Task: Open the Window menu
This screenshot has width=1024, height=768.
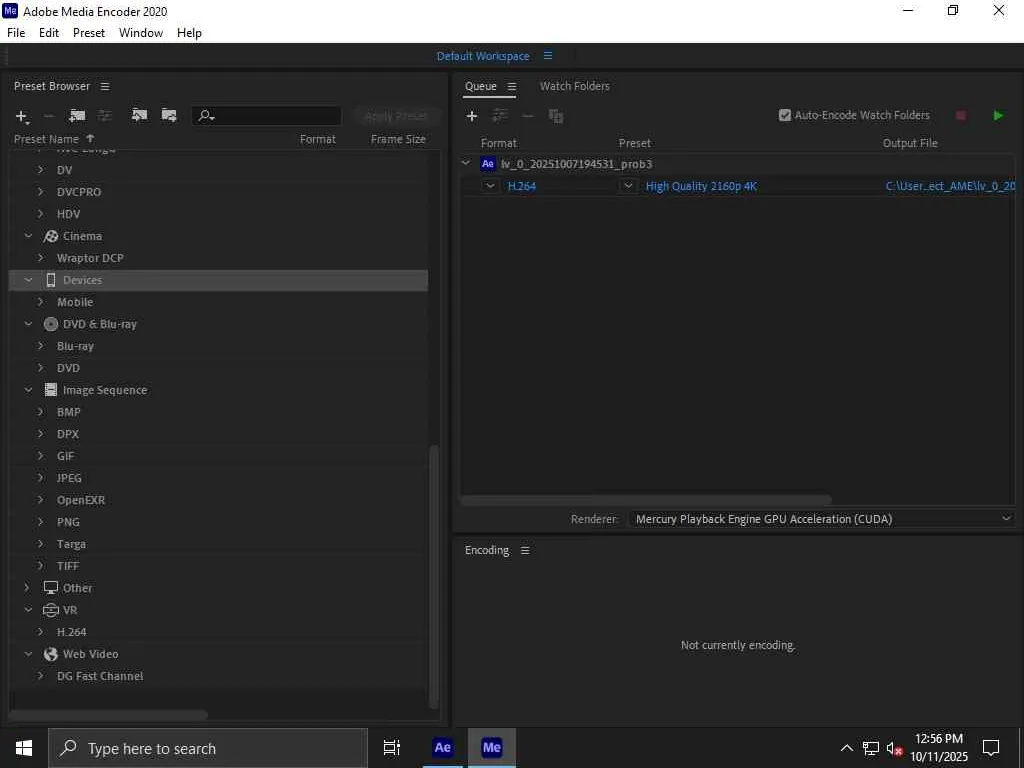Action: coord(141,33)
